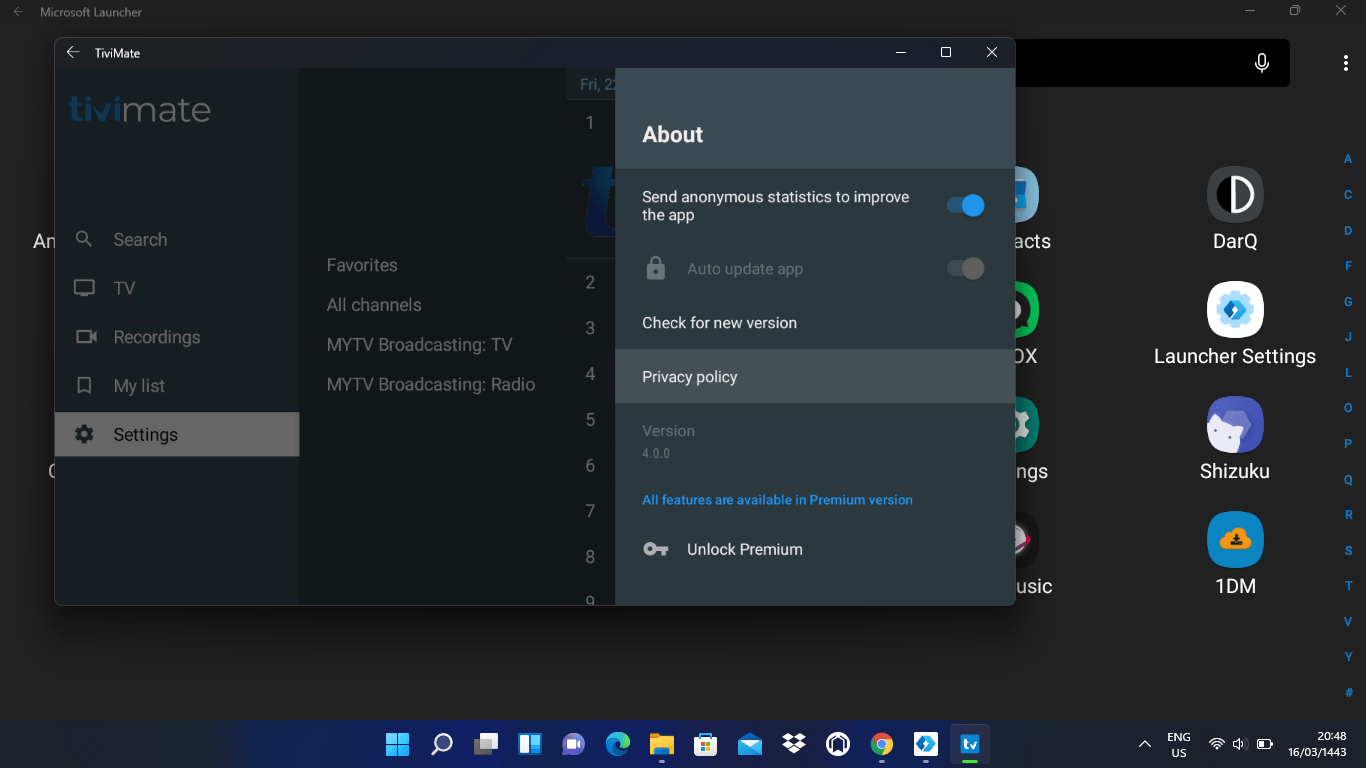Open the Widgets panel from the taskbar

tap(529, 744)
